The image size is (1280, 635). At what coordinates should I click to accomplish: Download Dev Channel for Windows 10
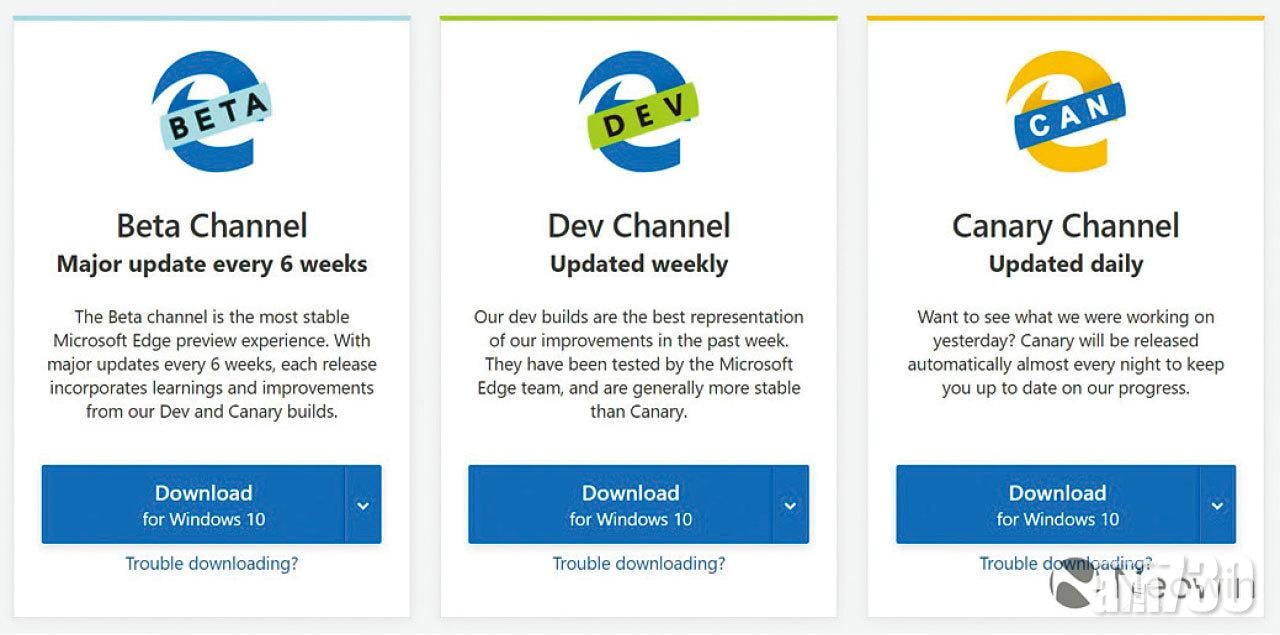click(x=621, y=505)
